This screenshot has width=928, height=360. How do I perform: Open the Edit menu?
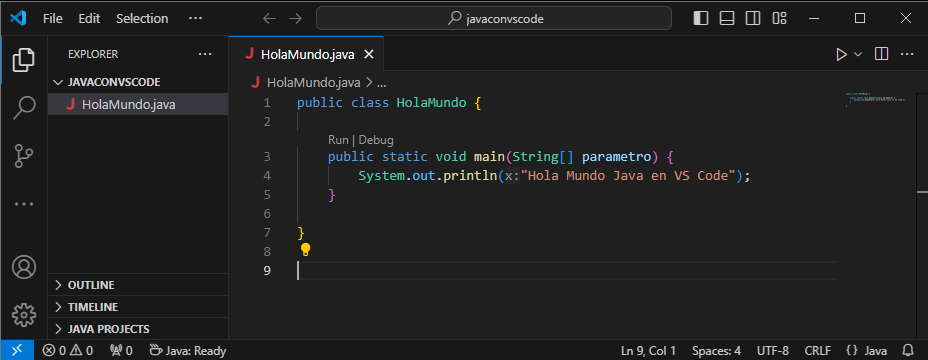point(89,18)
